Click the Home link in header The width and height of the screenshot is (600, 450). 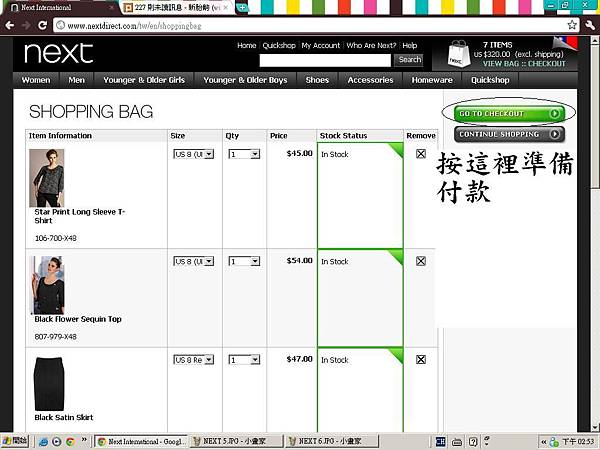click(246, 46)
